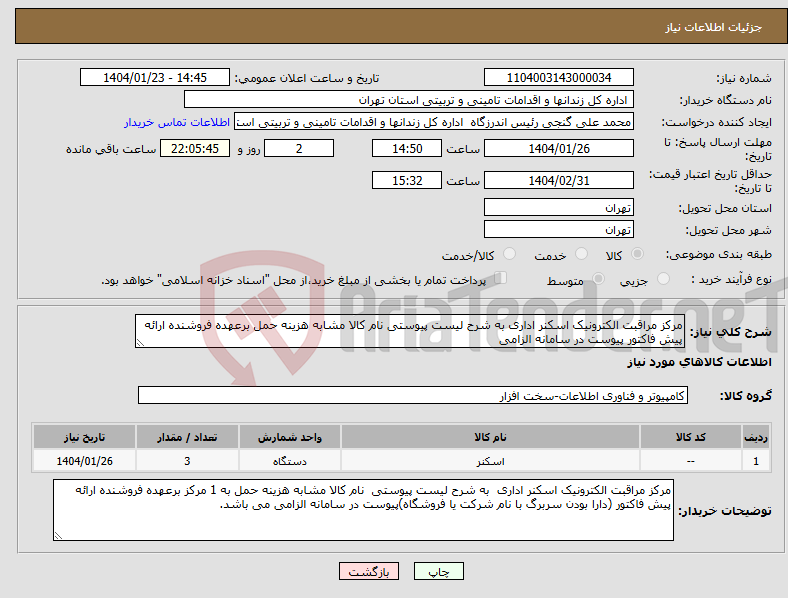Select the کالا/خدمت radio button
This screenshot has height=598, width=788.
(510, 254)
